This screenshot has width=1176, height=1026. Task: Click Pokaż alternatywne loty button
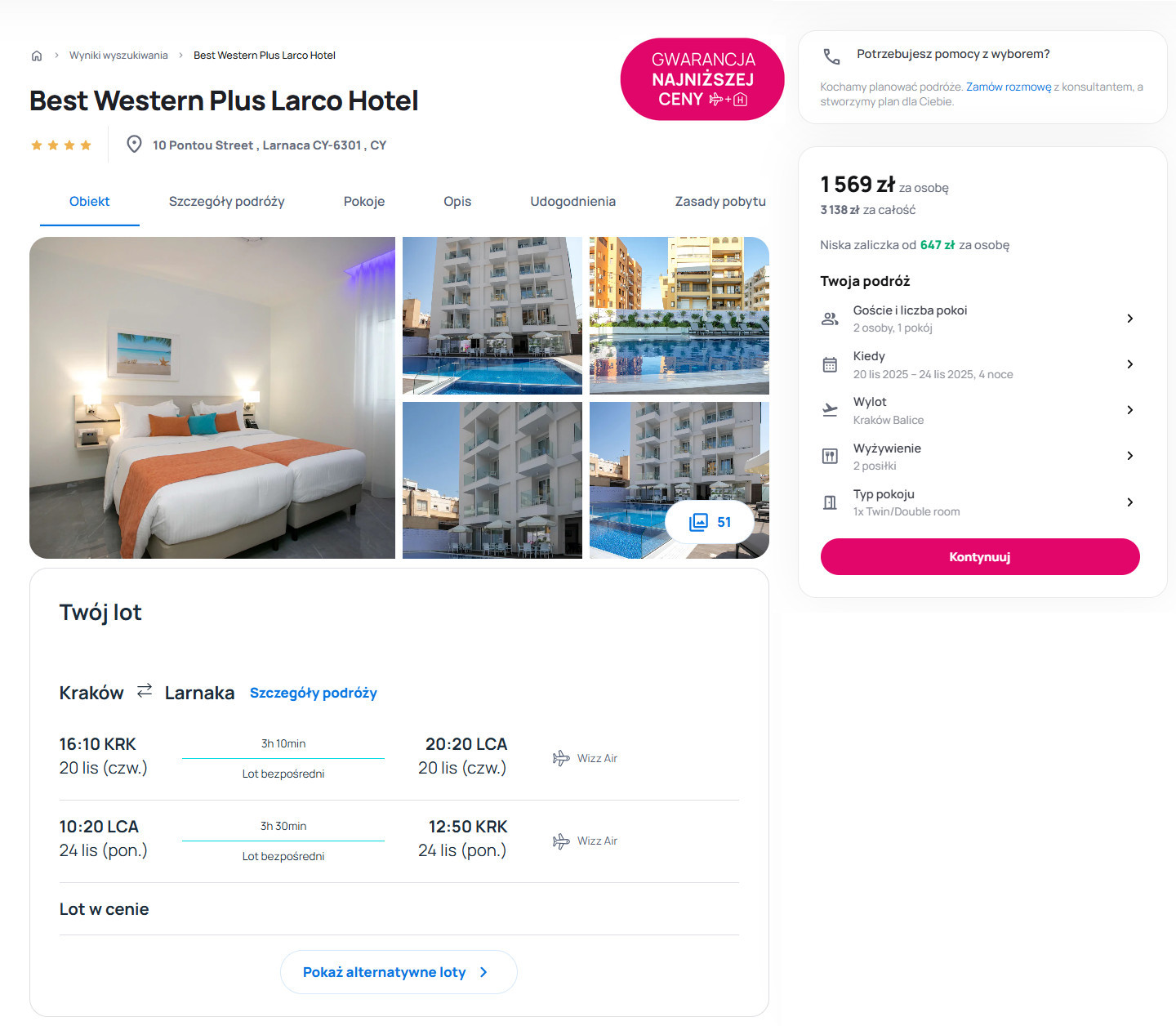(399, 972)
